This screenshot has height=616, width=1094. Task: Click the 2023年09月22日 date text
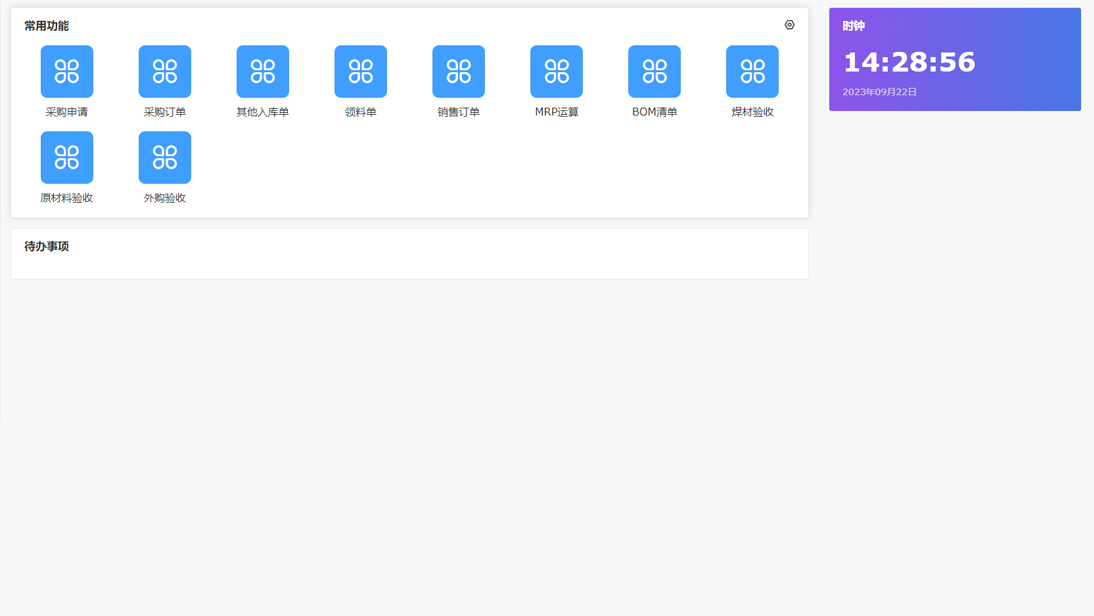tap(879, 92)
